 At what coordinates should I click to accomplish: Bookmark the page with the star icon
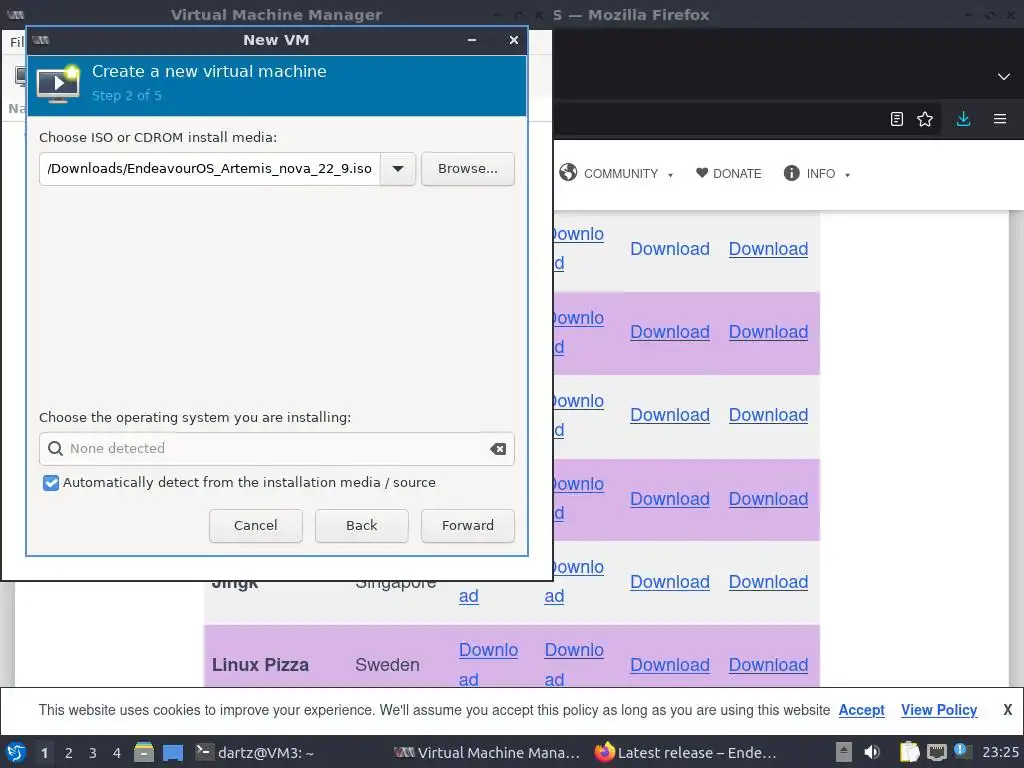tap(925, 119)
